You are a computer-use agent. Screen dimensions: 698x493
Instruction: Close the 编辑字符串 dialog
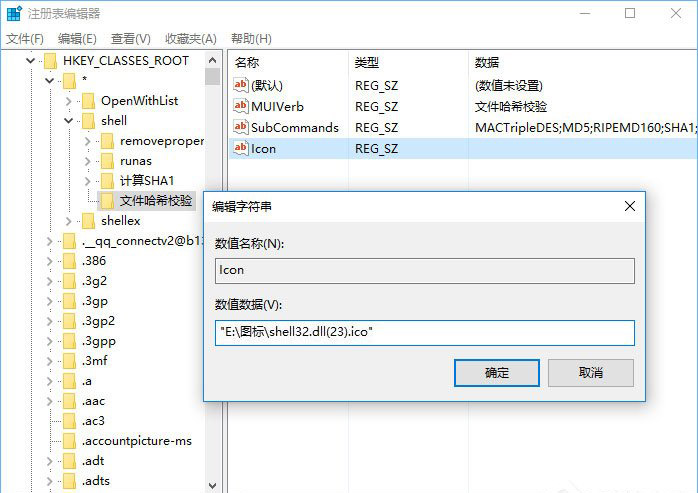click(629, 206)
